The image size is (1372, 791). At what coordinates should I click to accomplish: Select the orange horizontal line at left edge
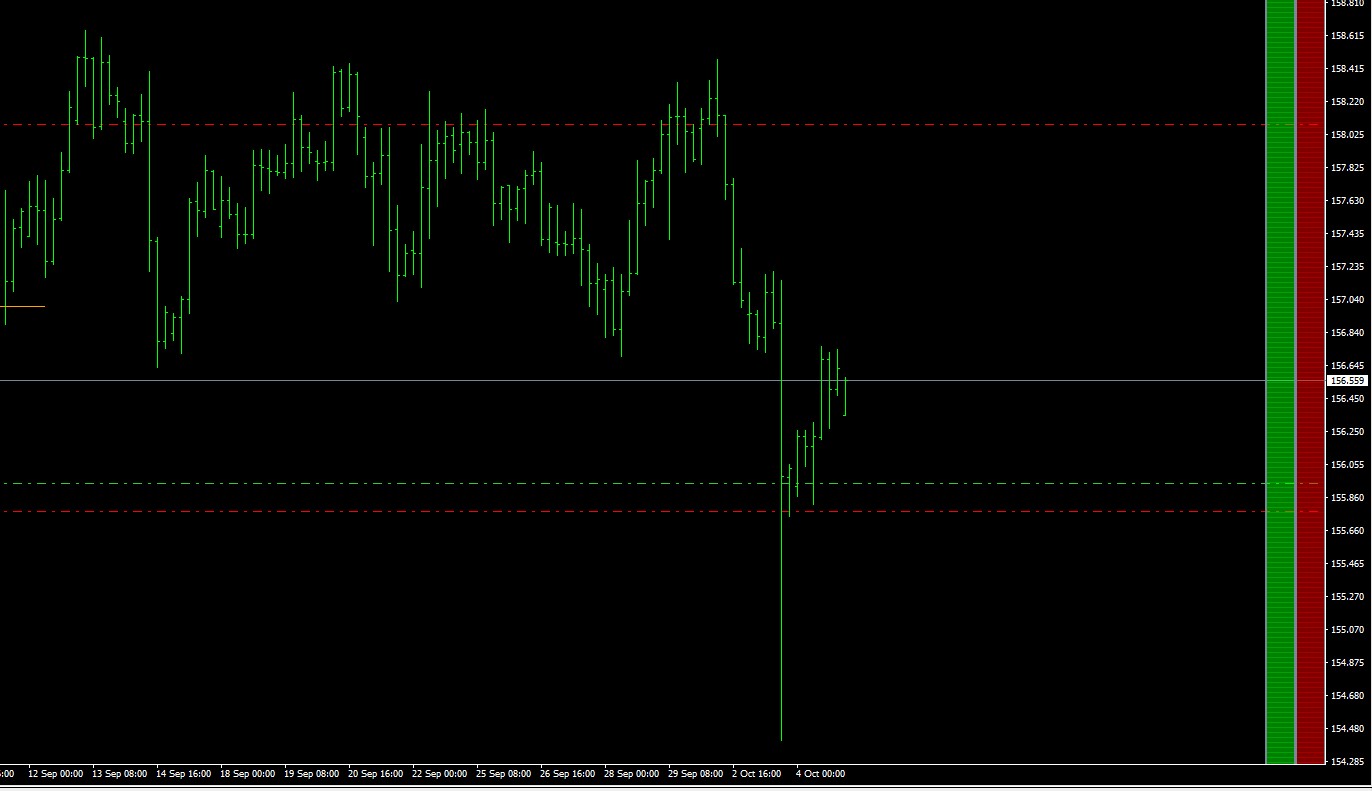22,306
